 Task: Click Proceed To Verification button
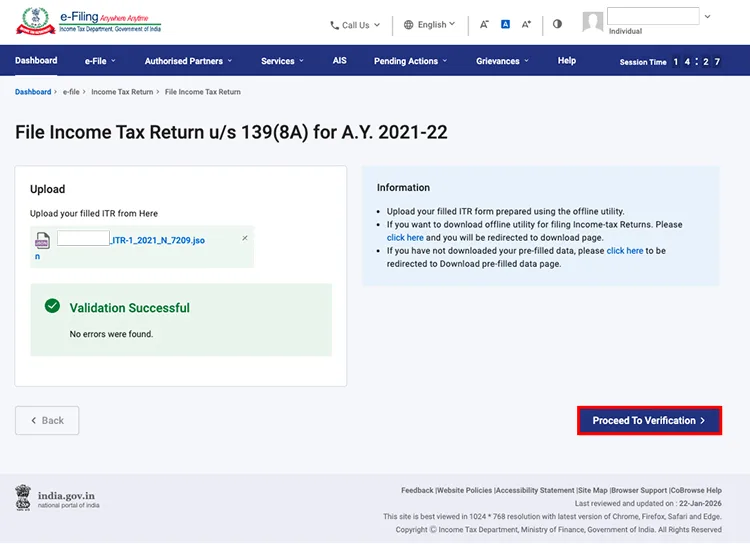pyautogui.click(x=649, y=421)
